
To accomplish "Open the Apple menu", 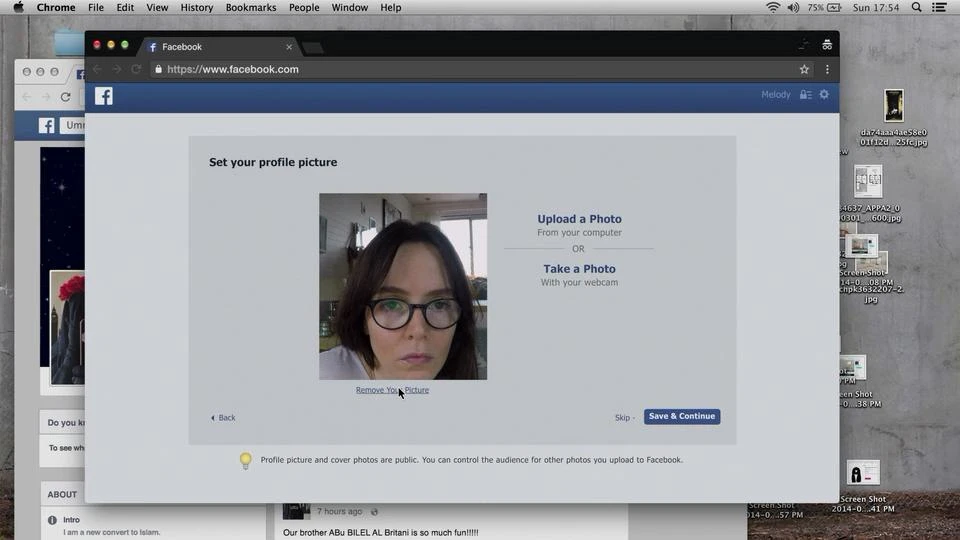I will [x=18, y=7].
